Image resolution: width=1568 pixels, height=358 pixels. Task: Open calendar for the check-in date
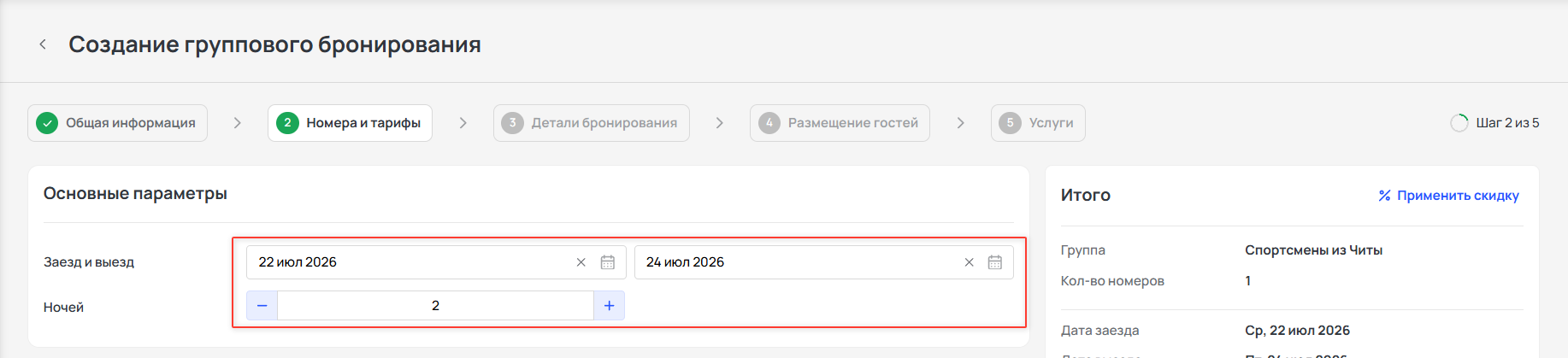608,262
